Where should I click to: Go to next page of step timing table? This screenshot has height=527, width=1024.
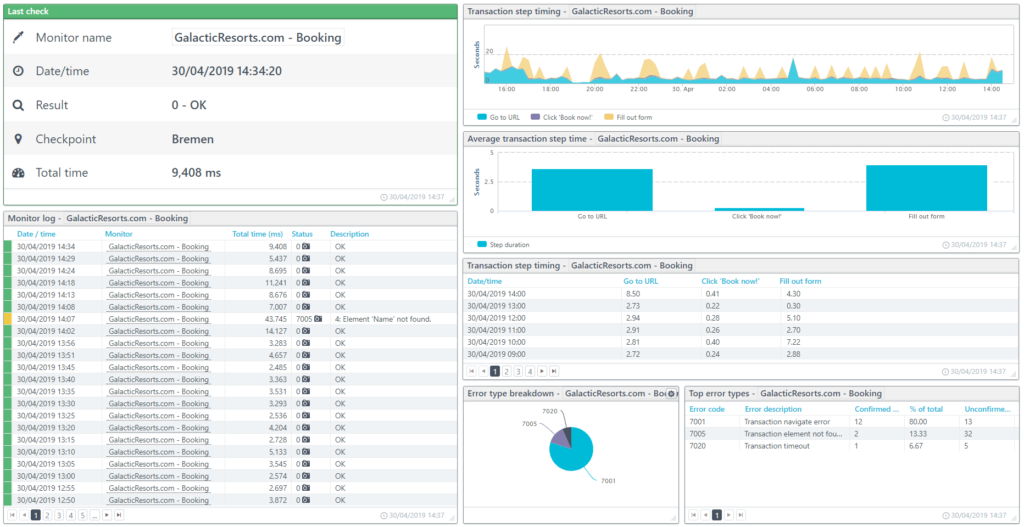tap(542, 371)
